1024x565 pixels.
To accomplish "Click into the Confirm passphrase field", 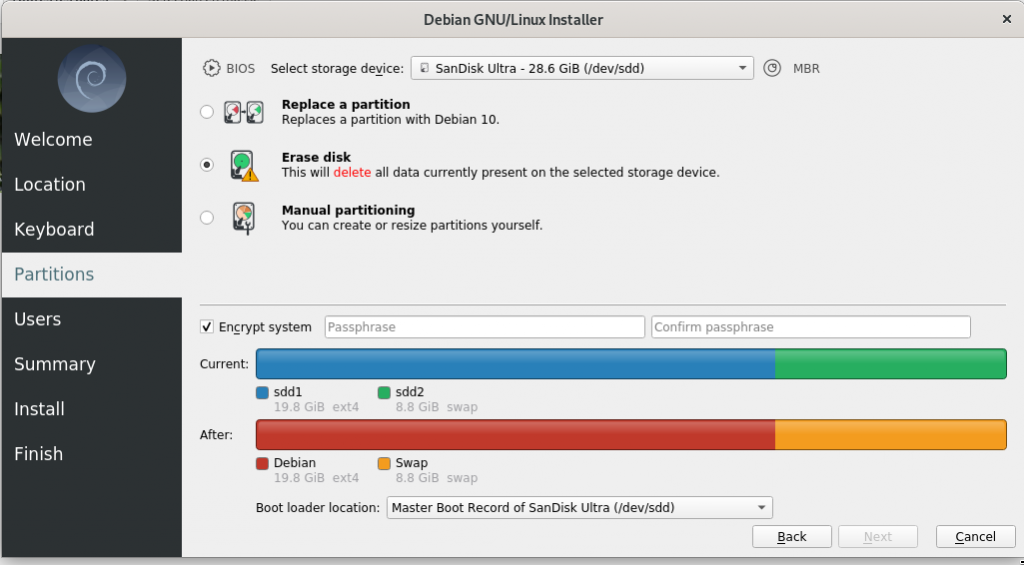I will coord(810,327).
